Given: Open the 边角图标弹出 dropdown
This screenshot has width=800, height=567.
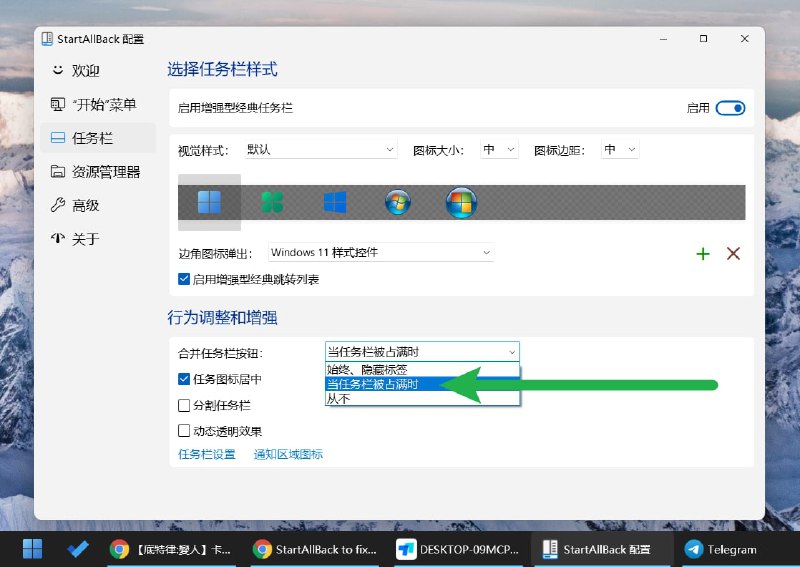Looking at the screenshot, I should (x=381, y=252).
